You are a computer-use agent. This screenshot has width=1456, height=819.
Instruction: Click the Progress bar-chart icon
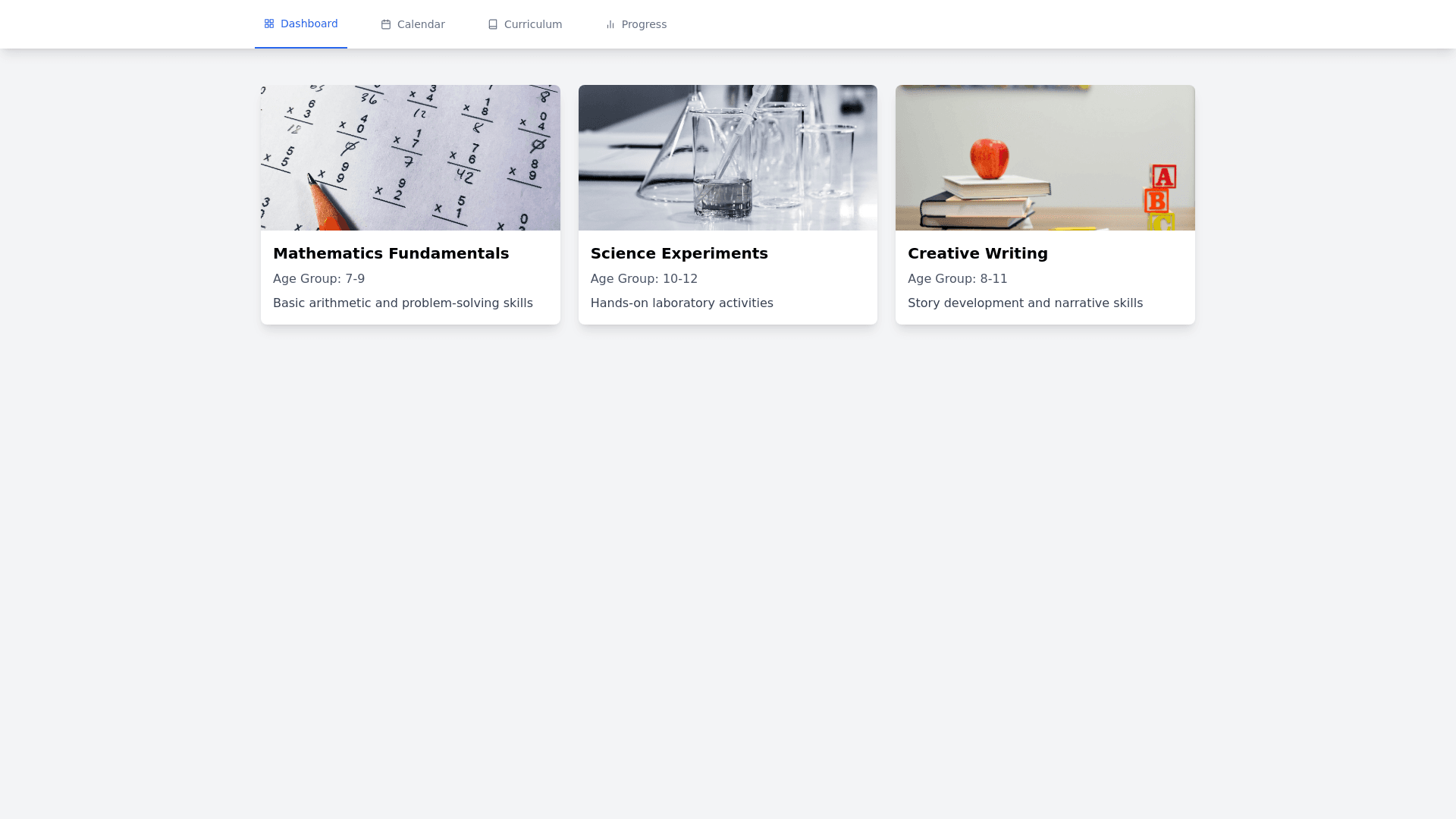[x=610, y=24]
